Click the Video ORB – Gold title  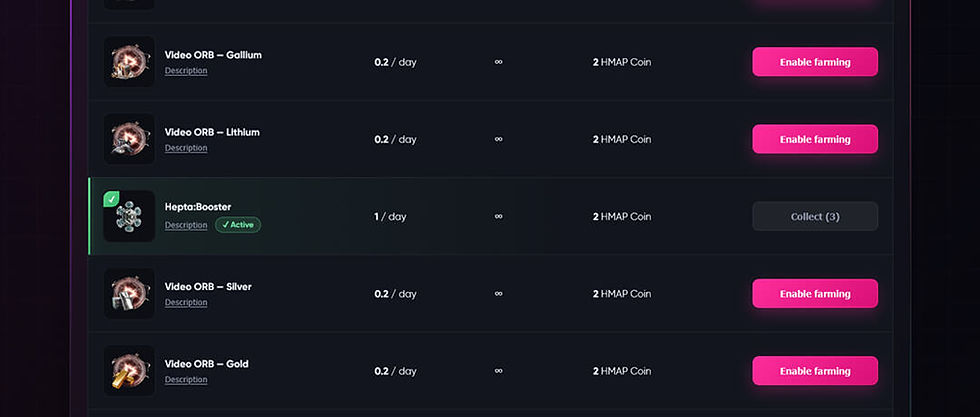(x=207, y=364)
